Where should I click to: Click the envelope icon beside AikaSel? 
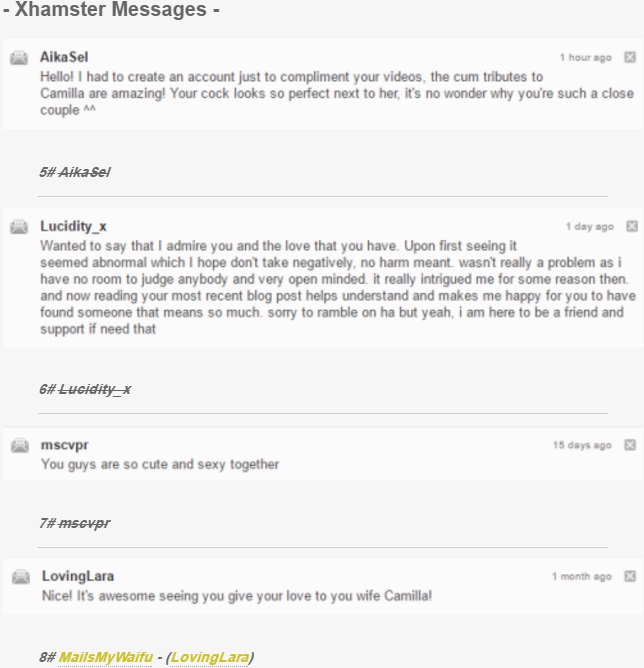click(19, 57)
